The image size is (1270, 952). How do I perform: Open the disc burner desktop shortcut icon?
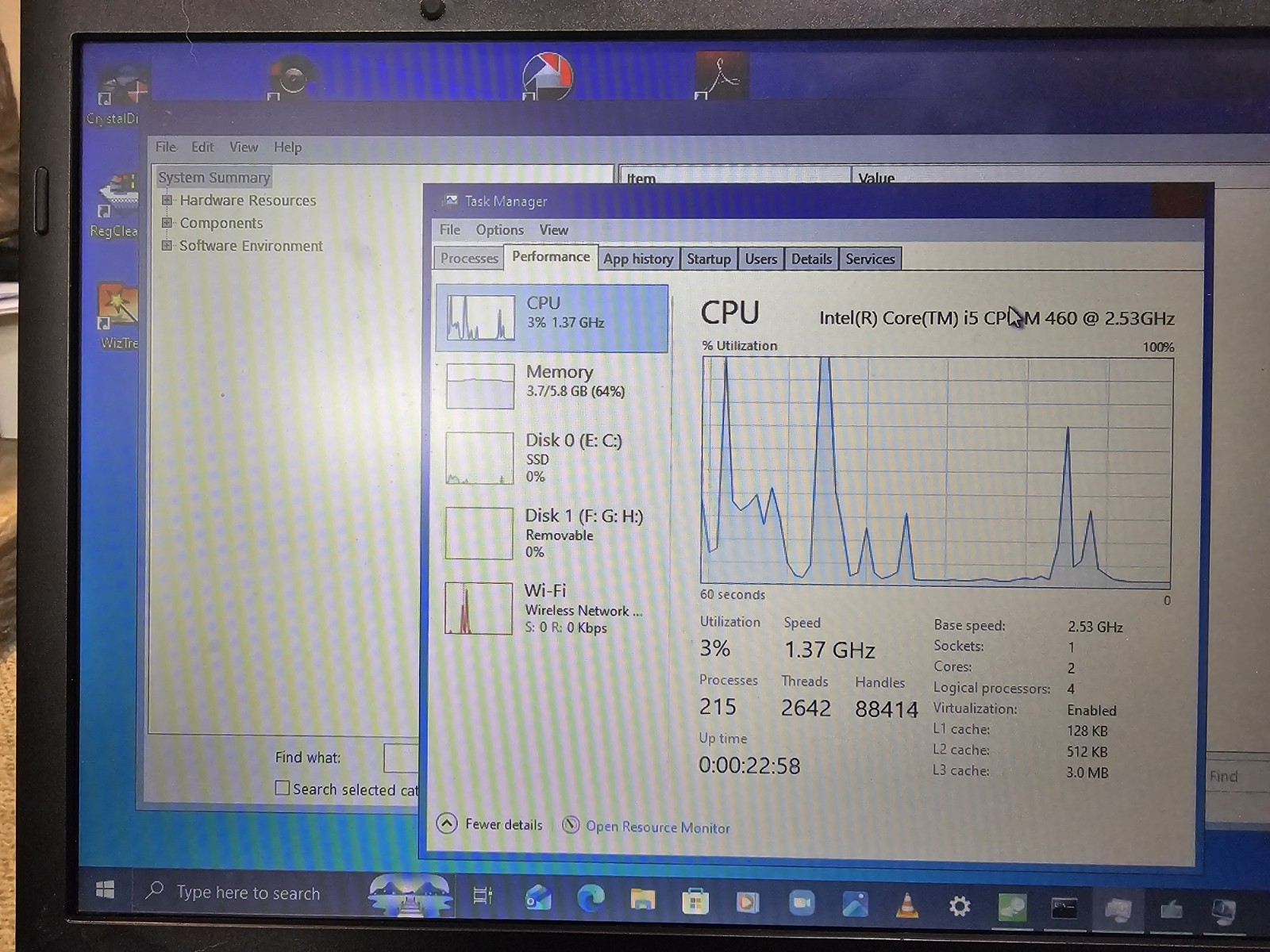293,77
